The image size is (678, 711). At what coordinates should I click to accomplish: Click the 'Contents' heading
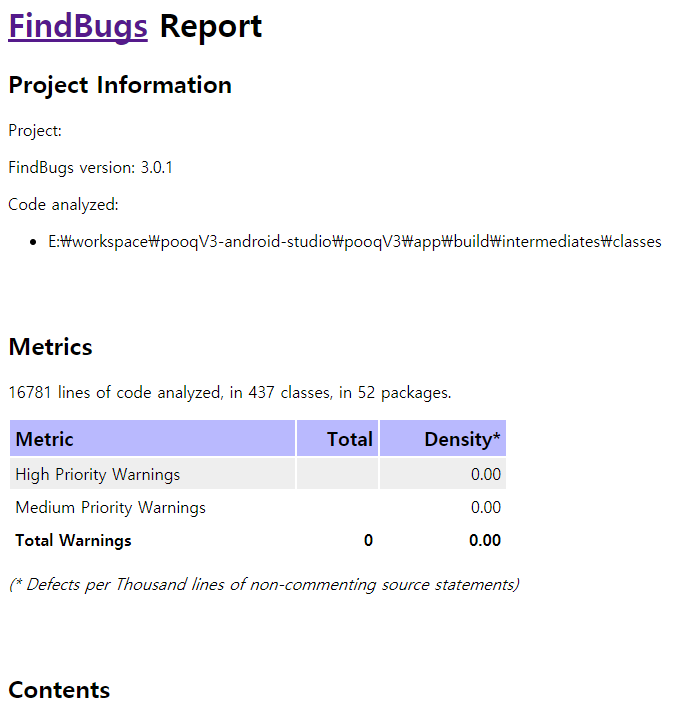coord(59,690)
